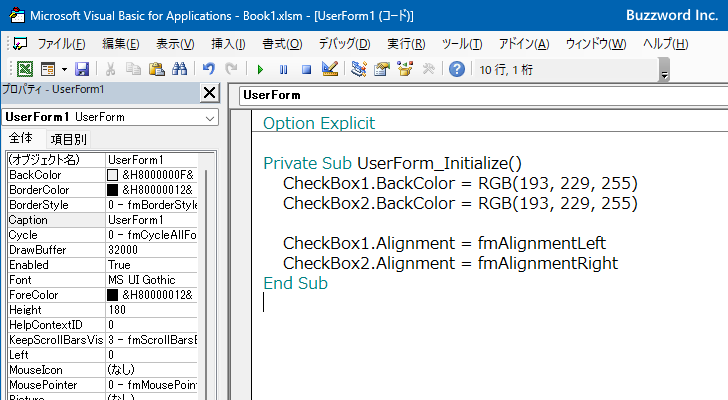Run the macro with the green play icon
This screenshot has height=400, width=728.
click(x=260, y=70)
